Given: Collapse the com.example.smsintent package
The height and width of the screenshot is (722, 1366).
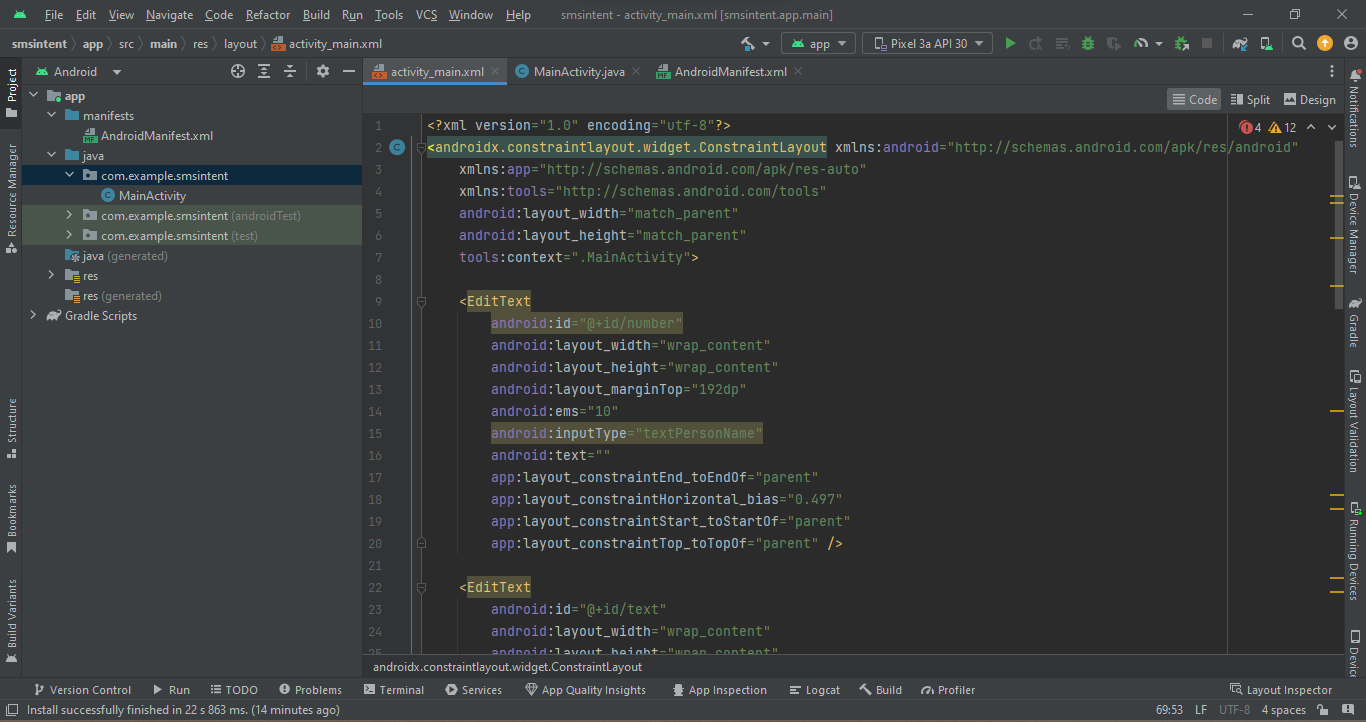Looking at the screenshot, I should point(70,174).
